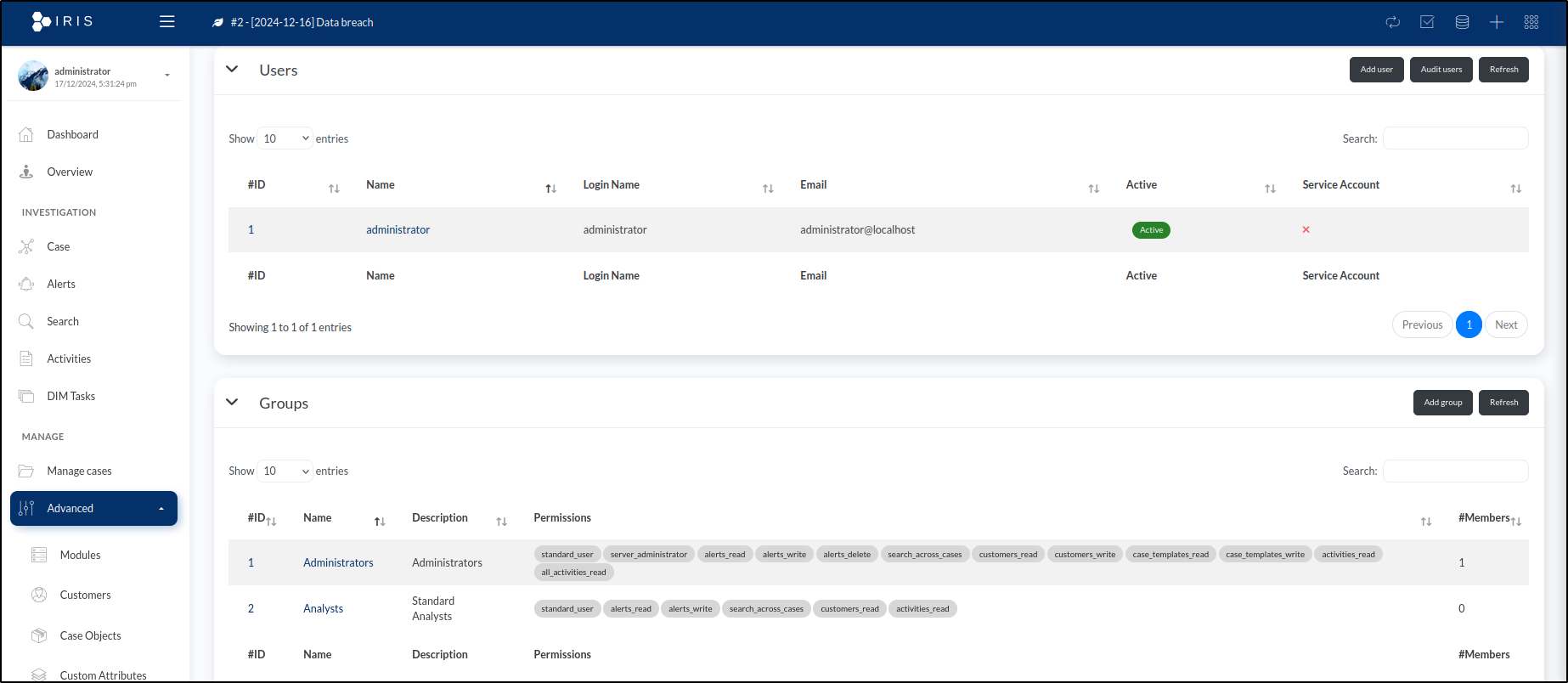Open DIM Tasks in sidebar

tap(71, 396)
